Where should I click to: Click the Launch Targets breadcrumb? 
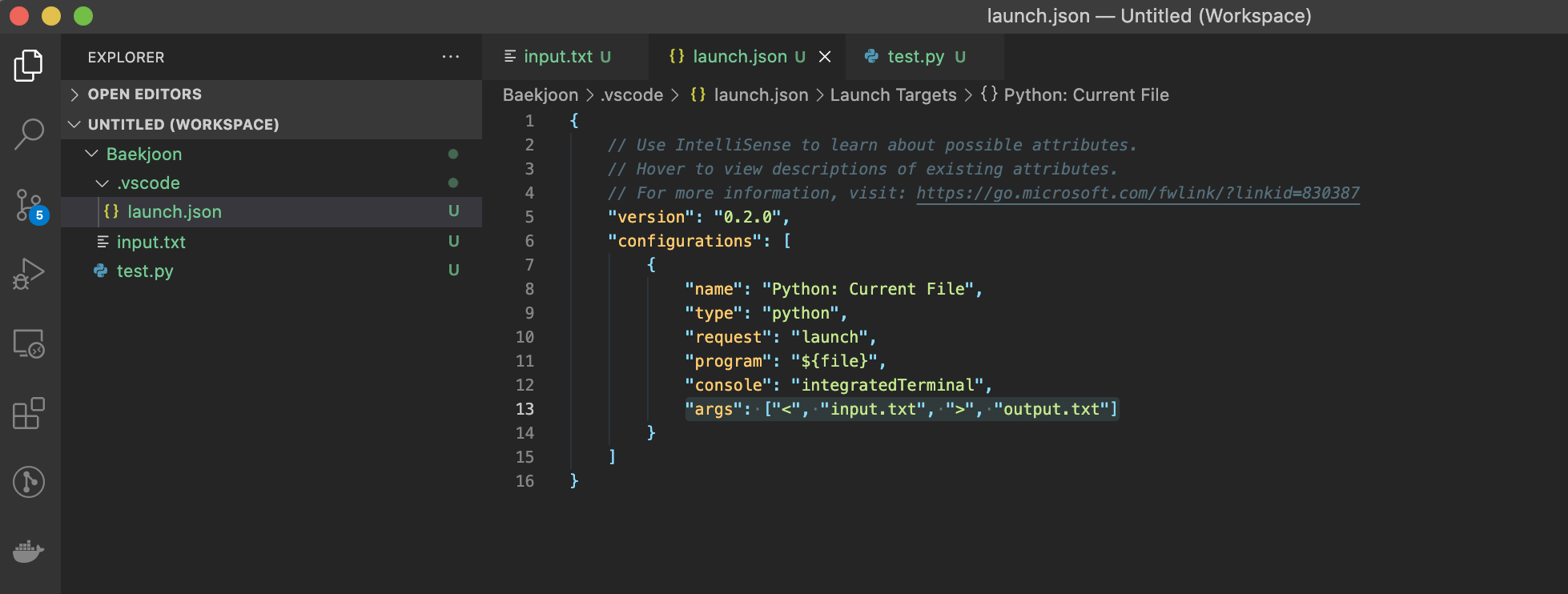[x=893, y=94]
